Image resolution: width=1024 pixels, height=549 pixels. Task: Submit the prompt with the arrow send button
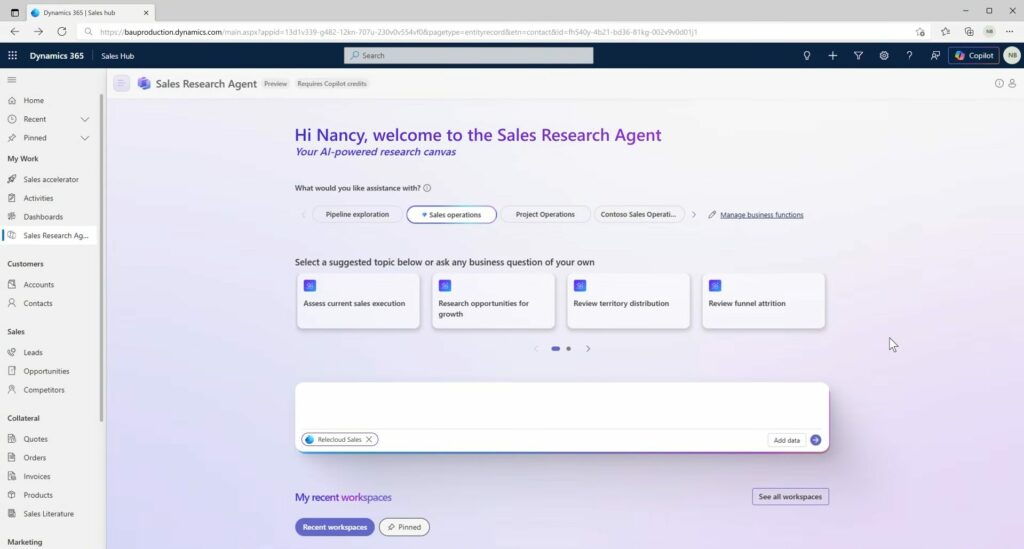(x=816, y=440)
